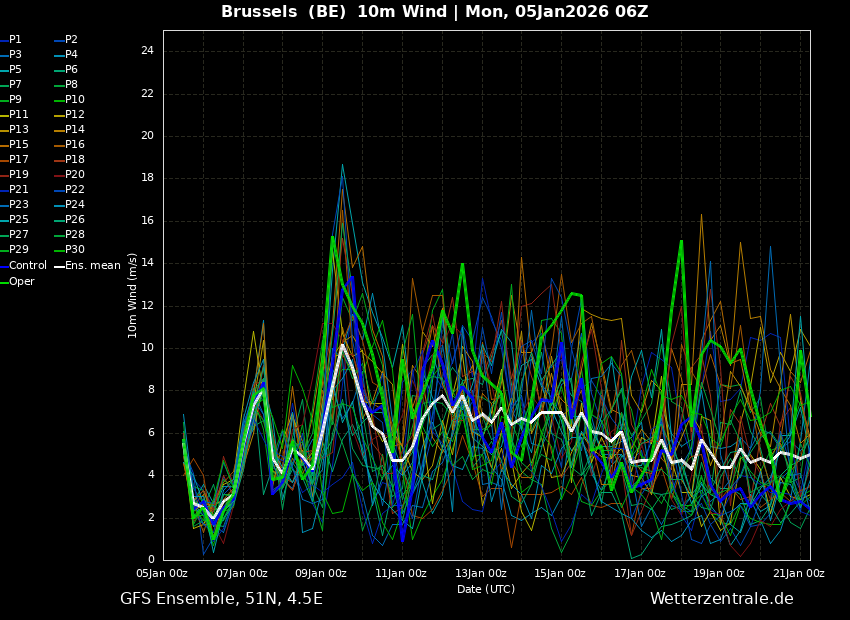The width and height of the screenshot is (850, 620).
Task: Click legend label P21
Action: tap(14, 190)
